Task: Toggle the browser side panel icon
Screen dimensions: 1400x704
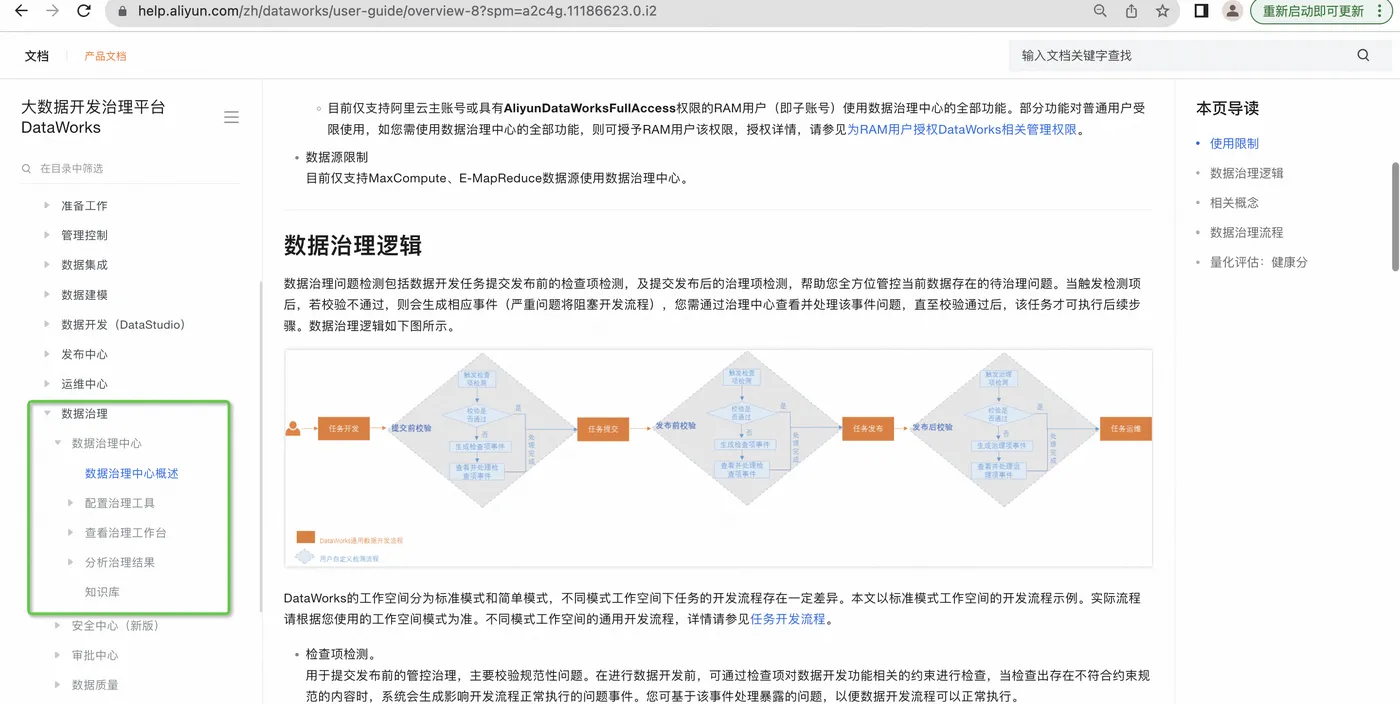Action: [x=1202, y=11]
